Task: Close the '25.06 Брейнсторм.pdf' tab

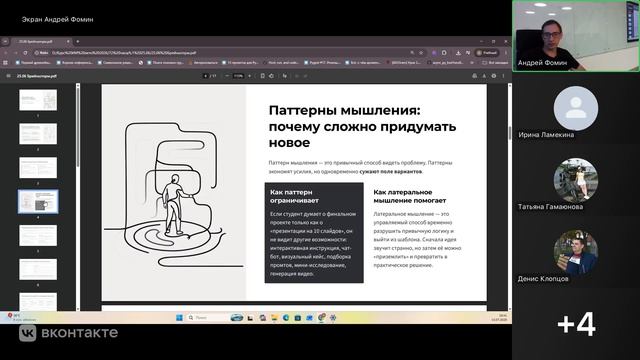Action: coord(68,41)
